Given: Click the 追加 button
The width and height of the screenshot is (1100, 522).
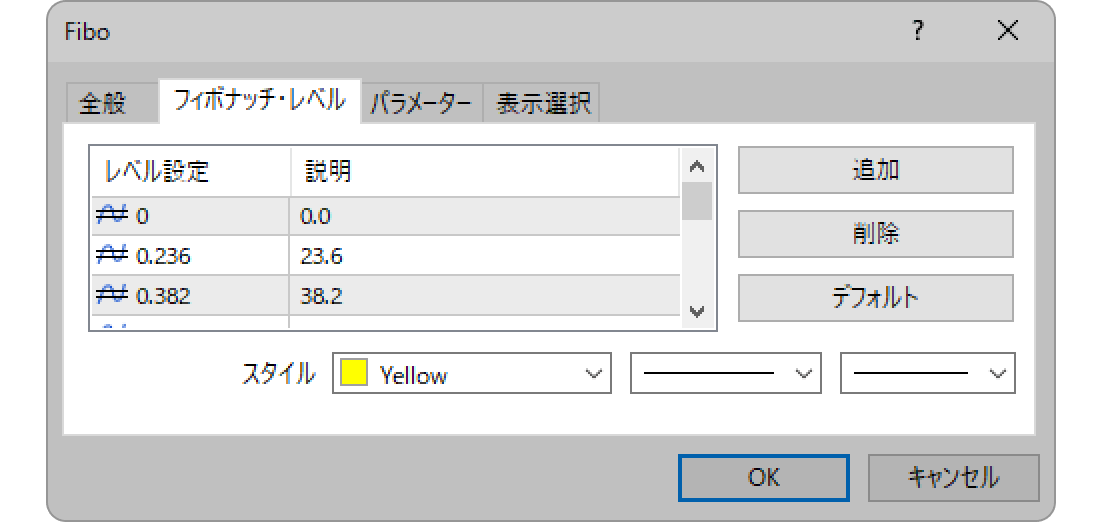Looking at the screenshot, I should [x=876, y=170].
